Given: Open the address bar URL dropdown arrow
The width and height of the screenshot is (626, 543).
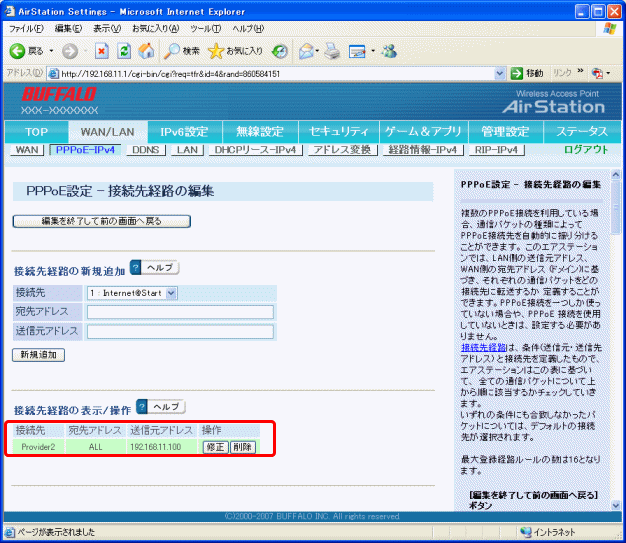Looking at the screenshot, I should pos(500,73).
